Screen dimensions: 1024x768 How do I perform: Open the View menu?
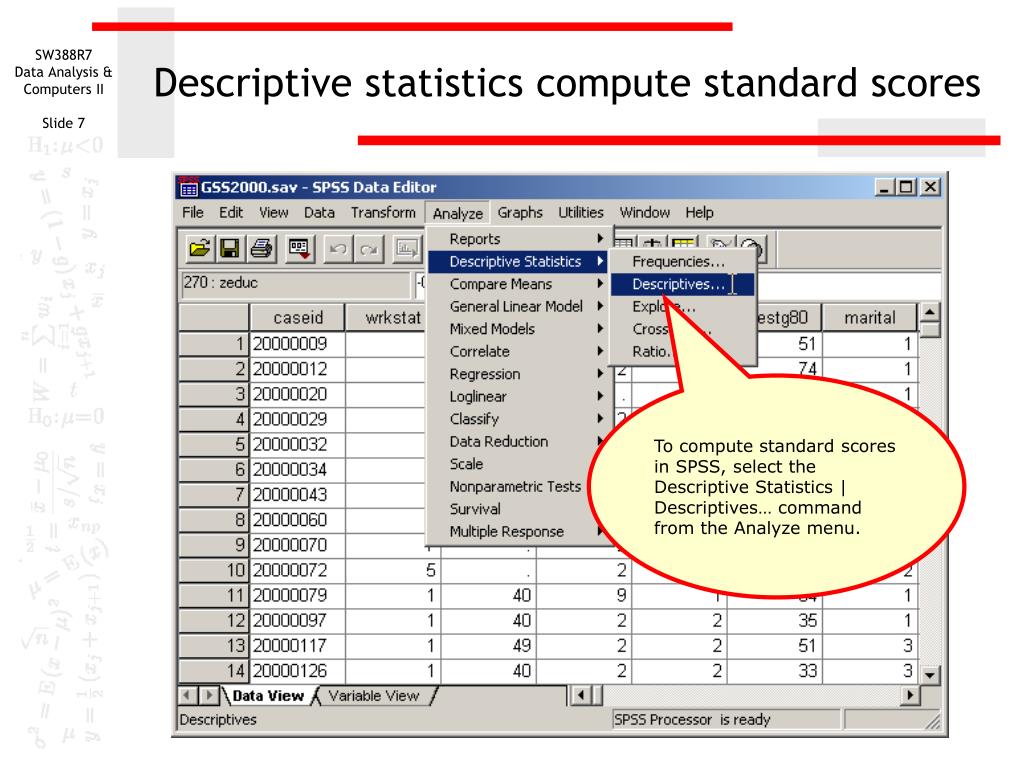pyautogui.click(x=273, y=212)
